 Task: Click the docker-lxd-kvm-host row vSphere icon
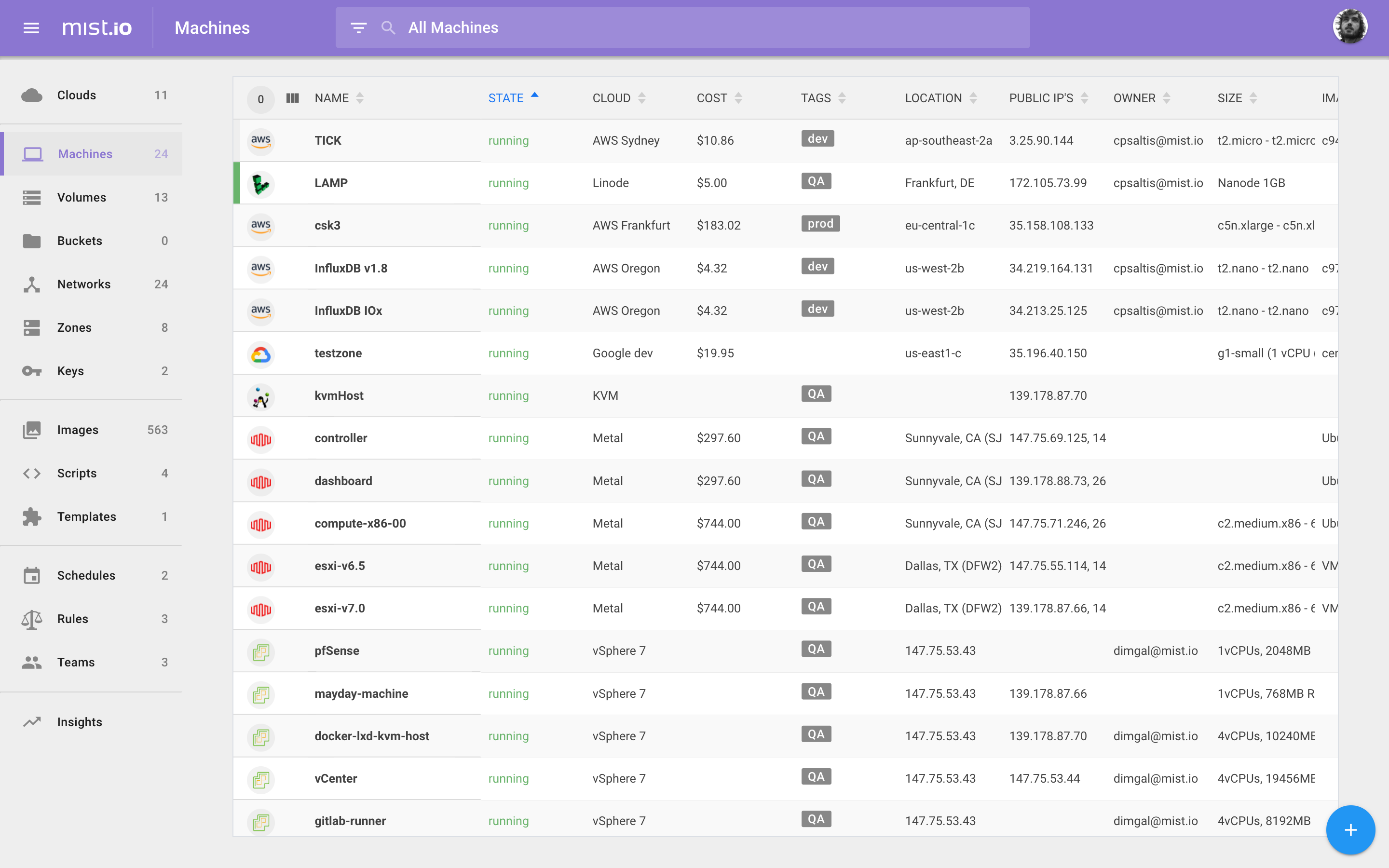(260, 737)
